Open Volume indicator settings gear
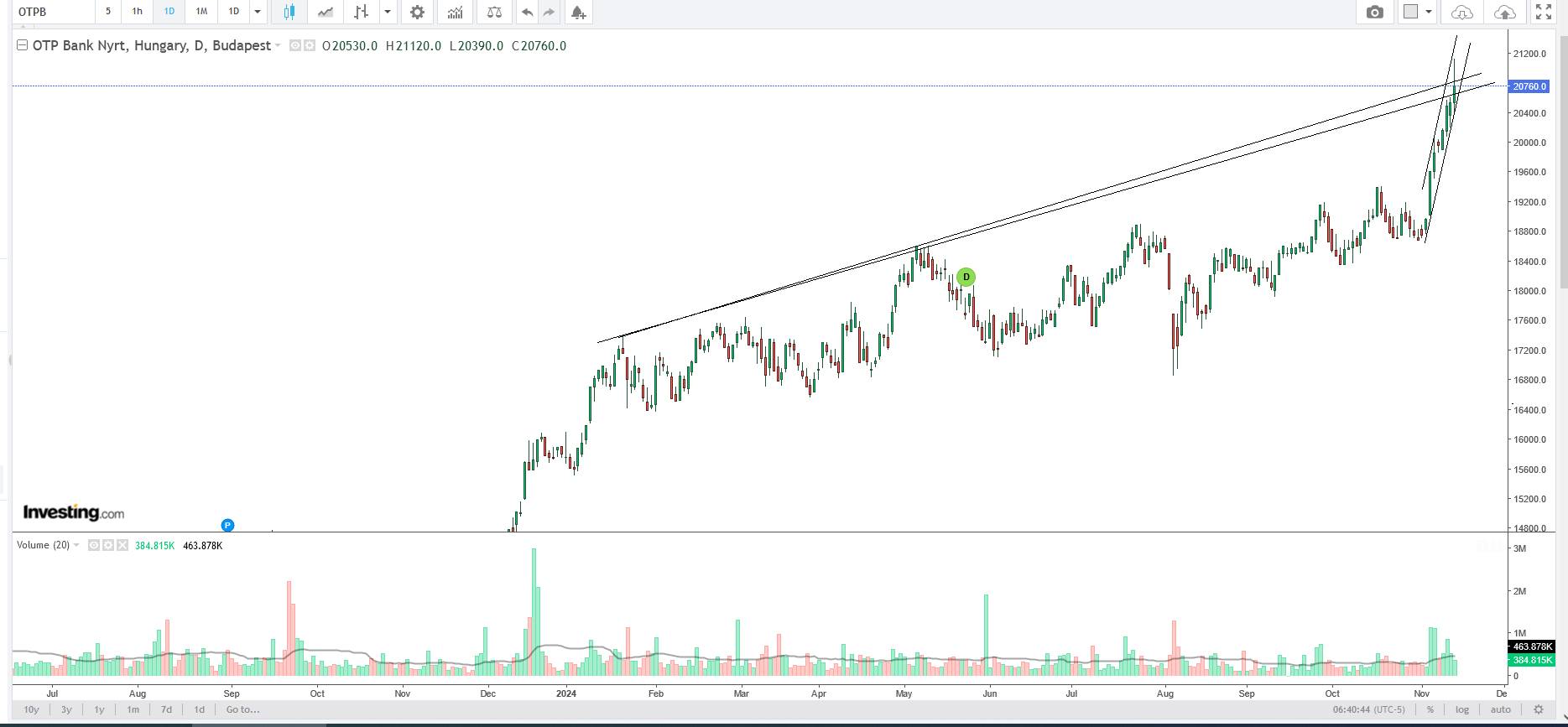Screen dimensions: 1568x727 coord(108,545)
